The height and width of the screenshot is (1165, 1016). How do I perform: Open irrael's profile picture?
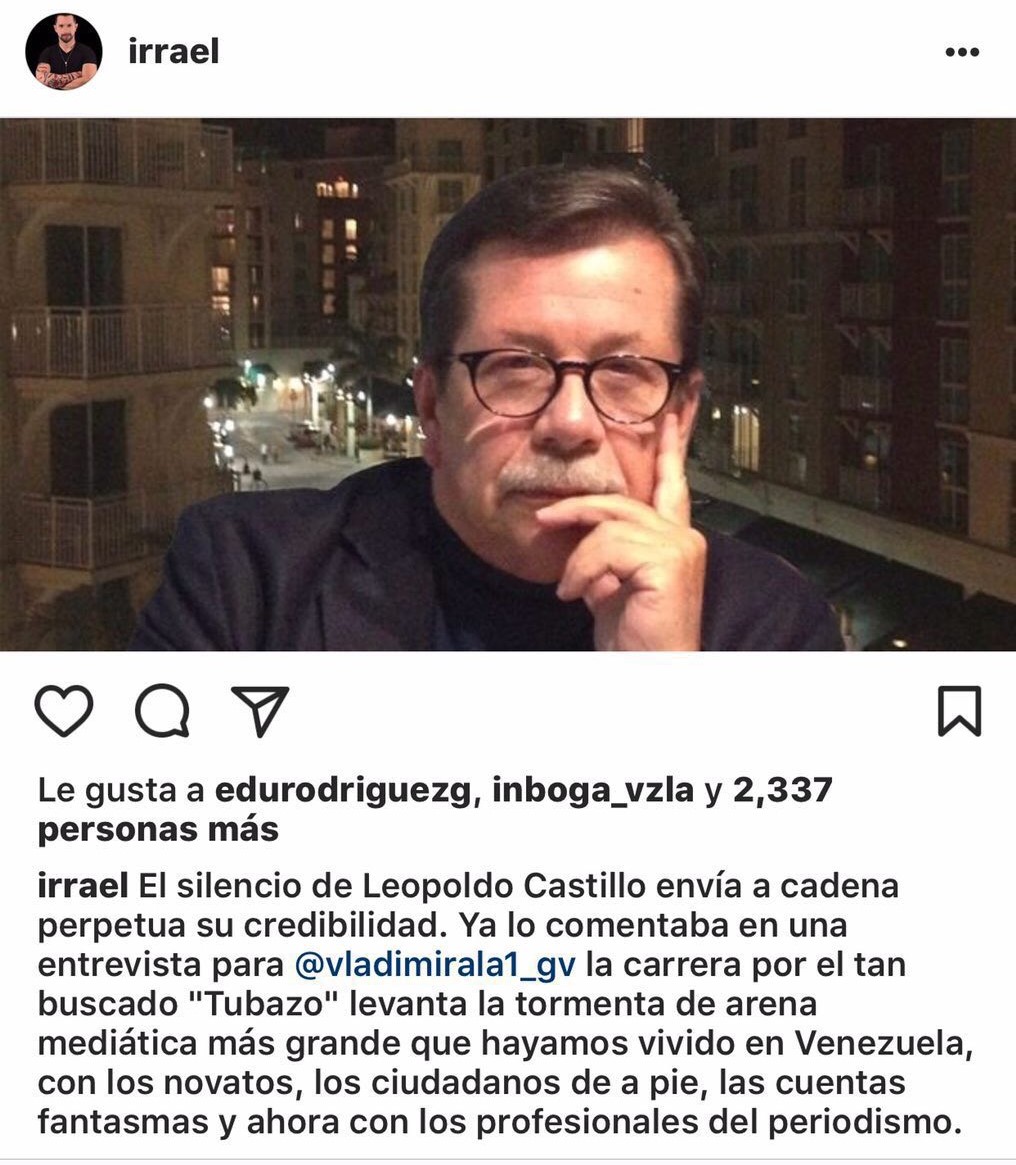pyautogui.click(x=64, y=52)
